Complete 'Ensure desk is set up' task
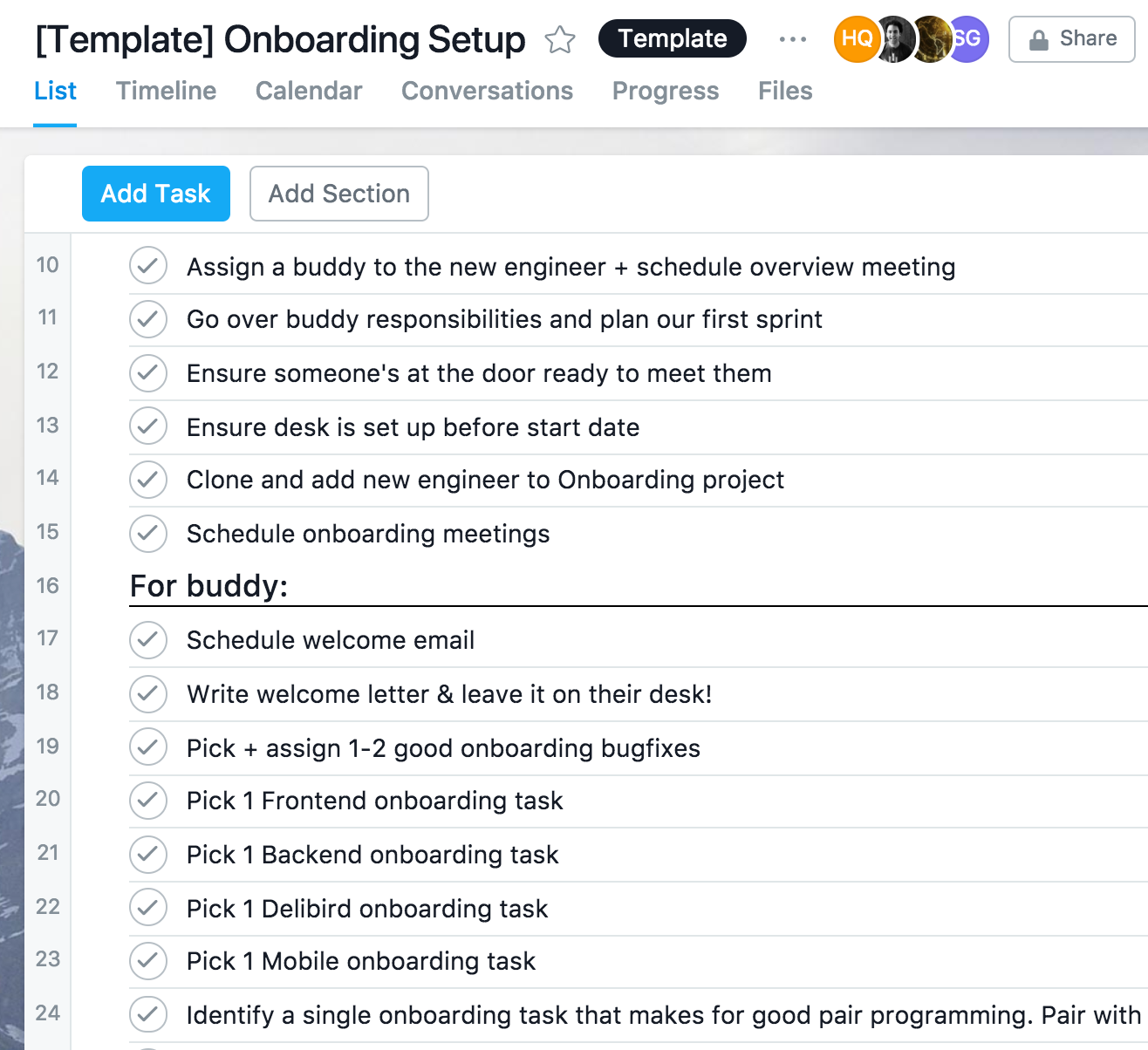Screen dimensions: 1148x1050 click(x=148, y=427)
